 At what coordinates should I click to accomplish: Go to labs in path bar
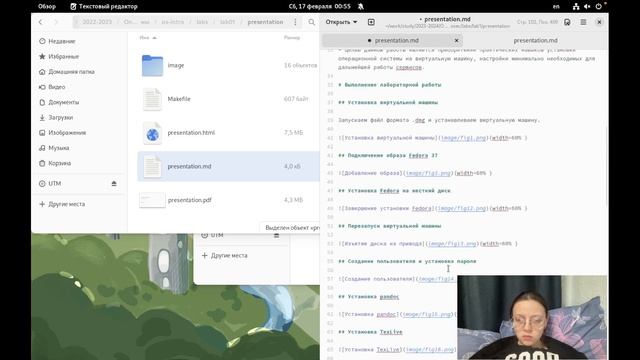pos(202,22)
